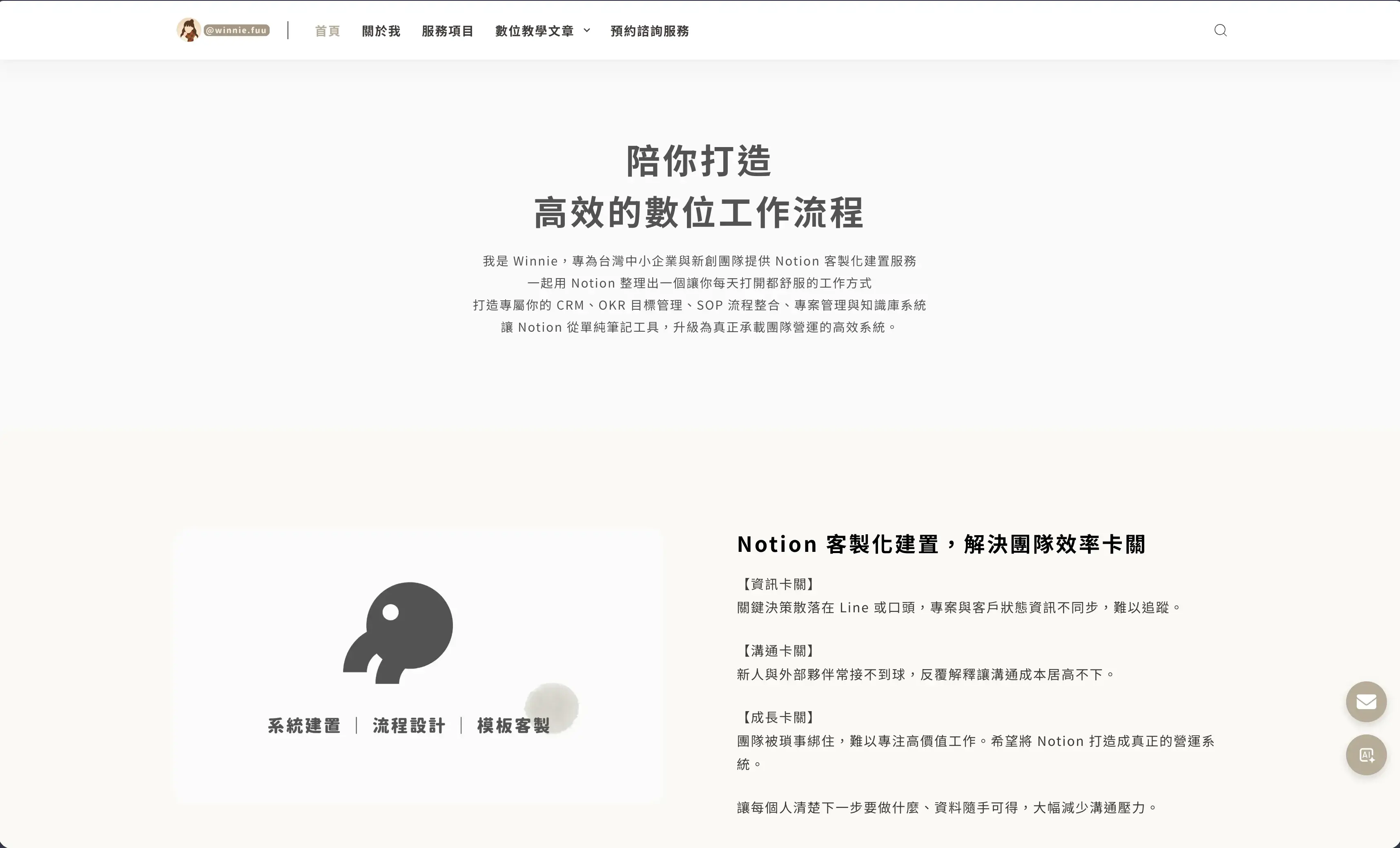Click the sentence 新人與外部夥伴常接不到球

926,675
